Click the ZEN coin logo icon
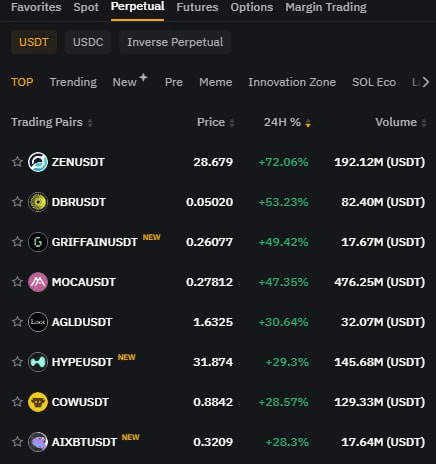436x464 pixels. (38, 162)
